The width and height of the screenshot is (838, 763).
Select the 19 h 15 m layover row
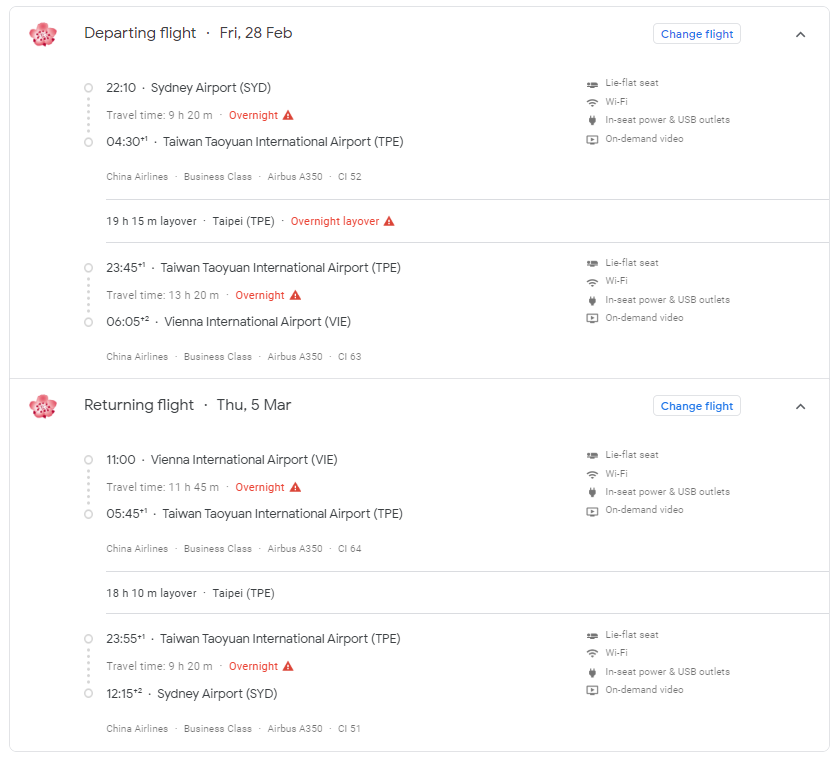pyautogui.click(x=467, y=221)
